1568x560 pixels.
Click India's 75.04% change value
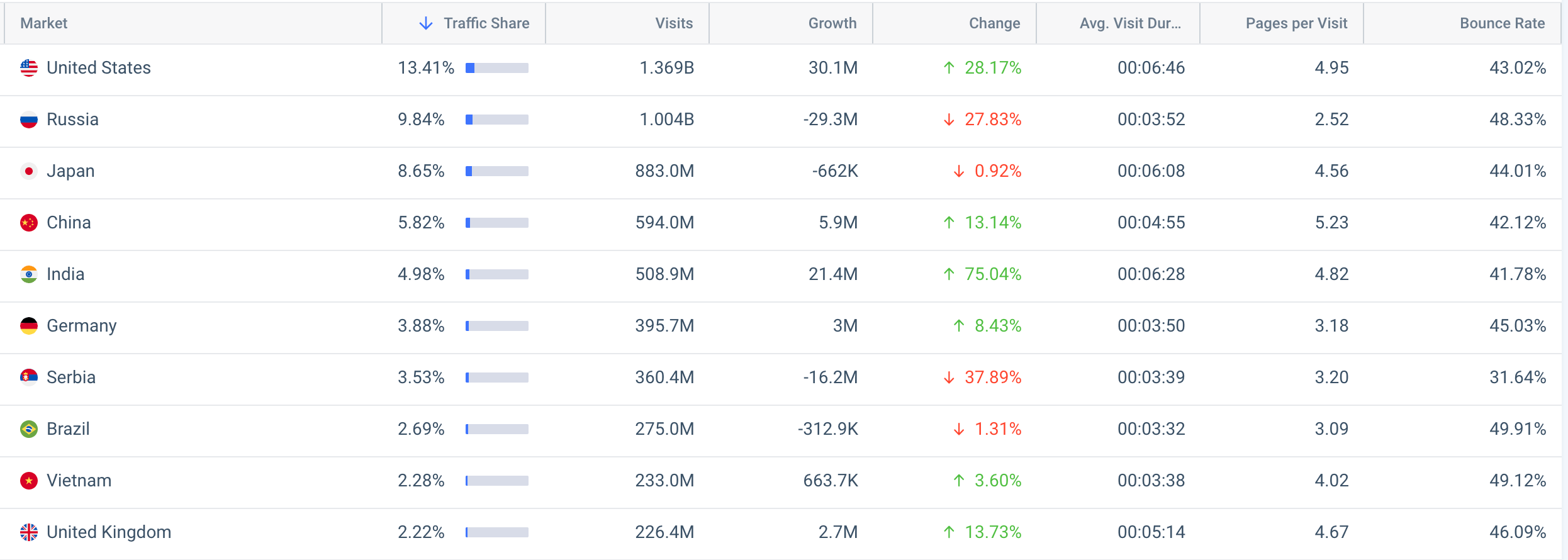pos(992,274)
